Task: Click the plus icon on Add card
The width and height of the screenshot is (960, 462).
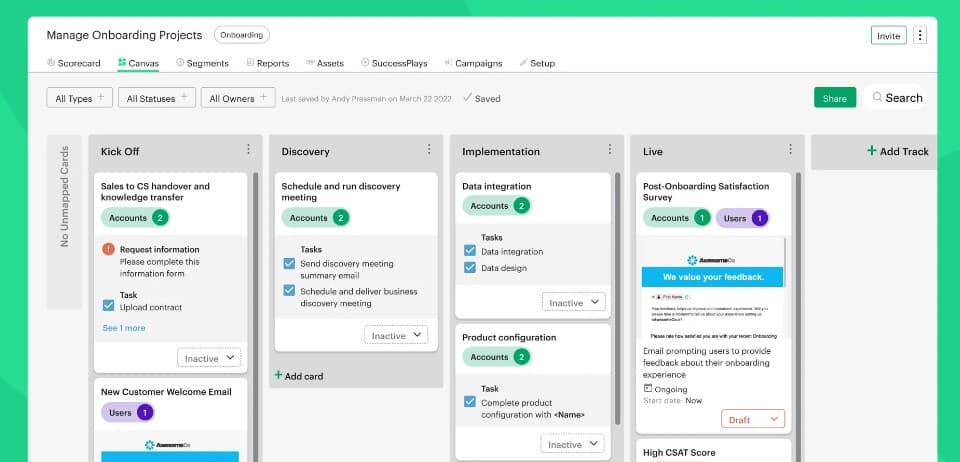Action: click(x=279, y=375)
